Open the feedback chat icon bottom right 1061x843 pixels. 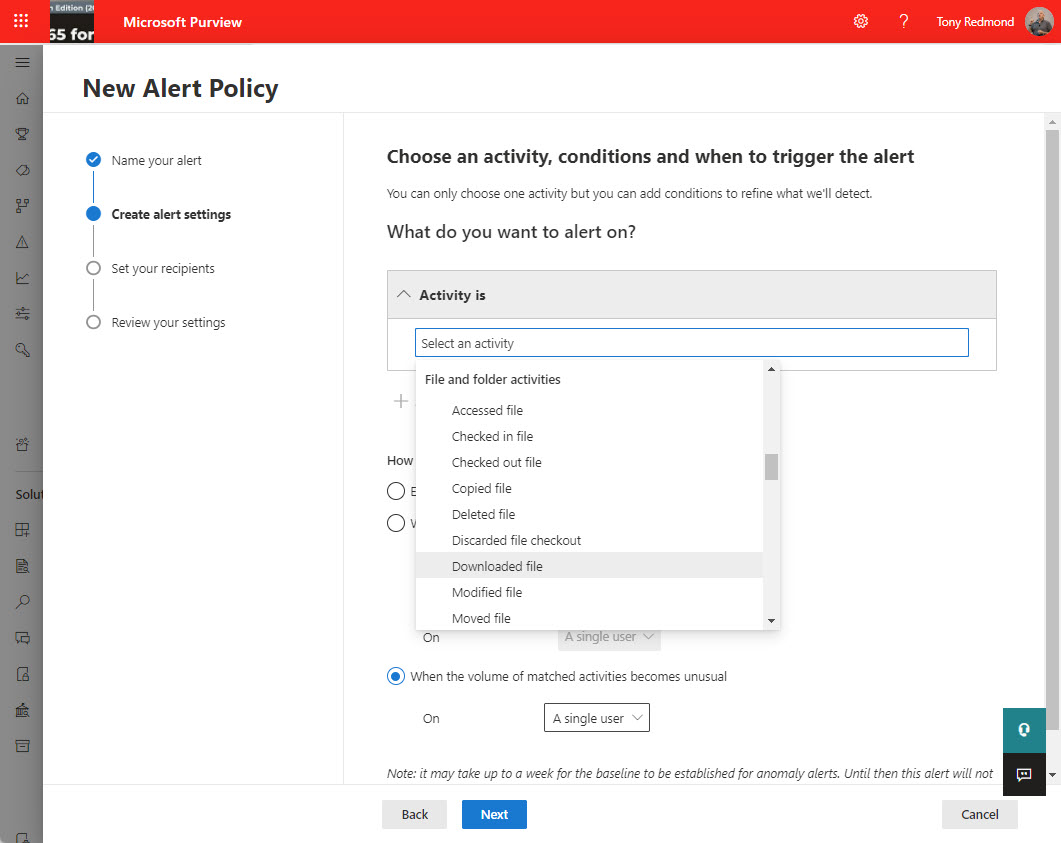tap(1023, 774)
